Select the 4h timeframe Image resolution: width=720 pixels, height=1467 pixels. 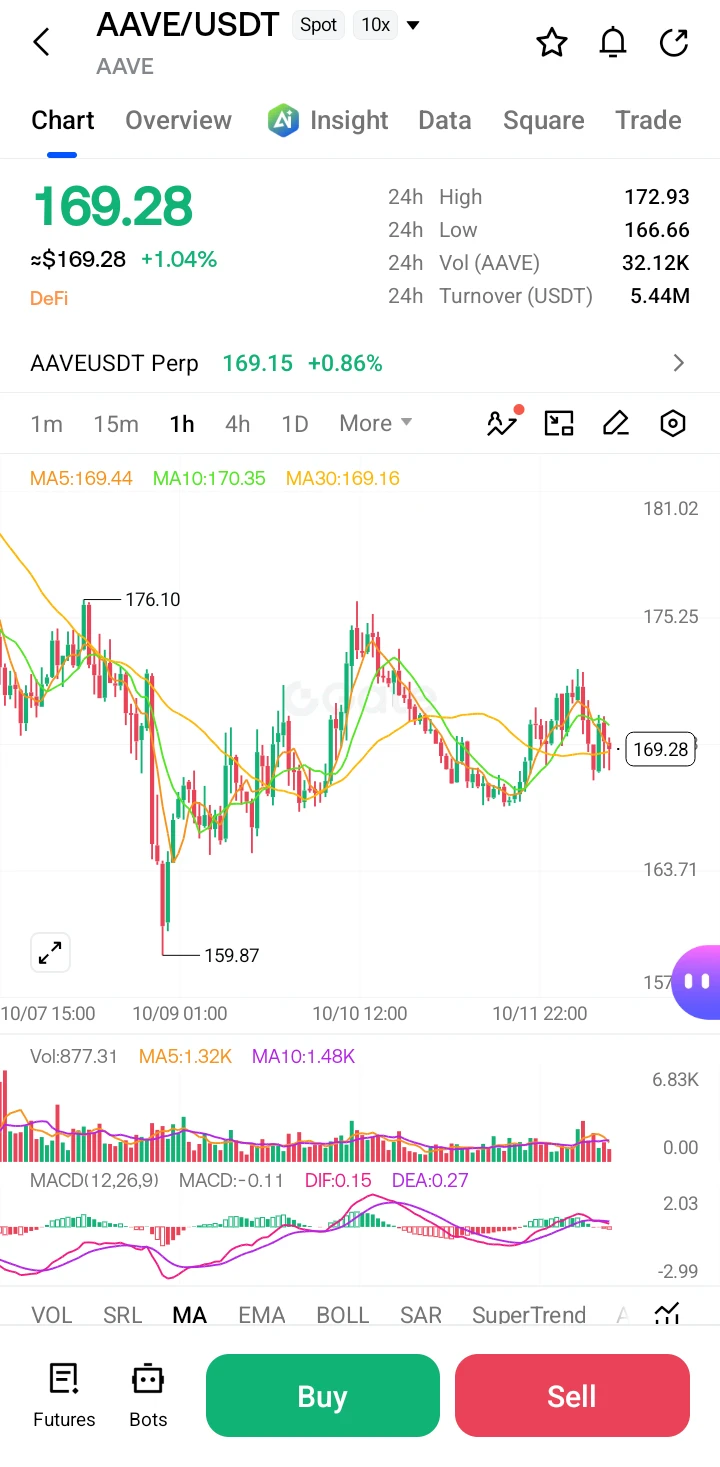[238, 424]
